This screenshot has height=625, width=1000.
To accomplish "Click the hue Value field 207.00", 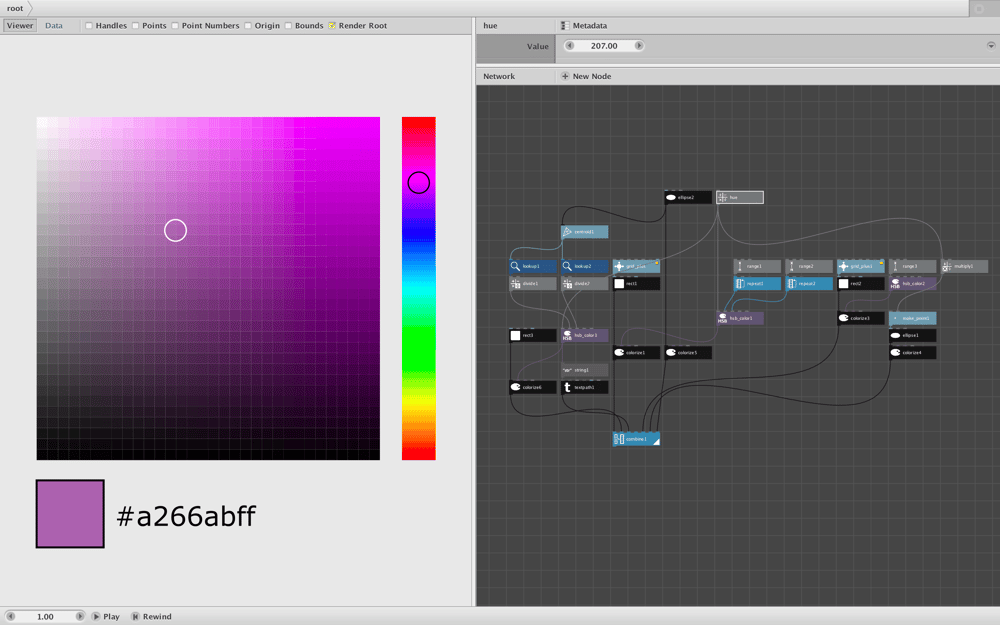I will point(604,46).
